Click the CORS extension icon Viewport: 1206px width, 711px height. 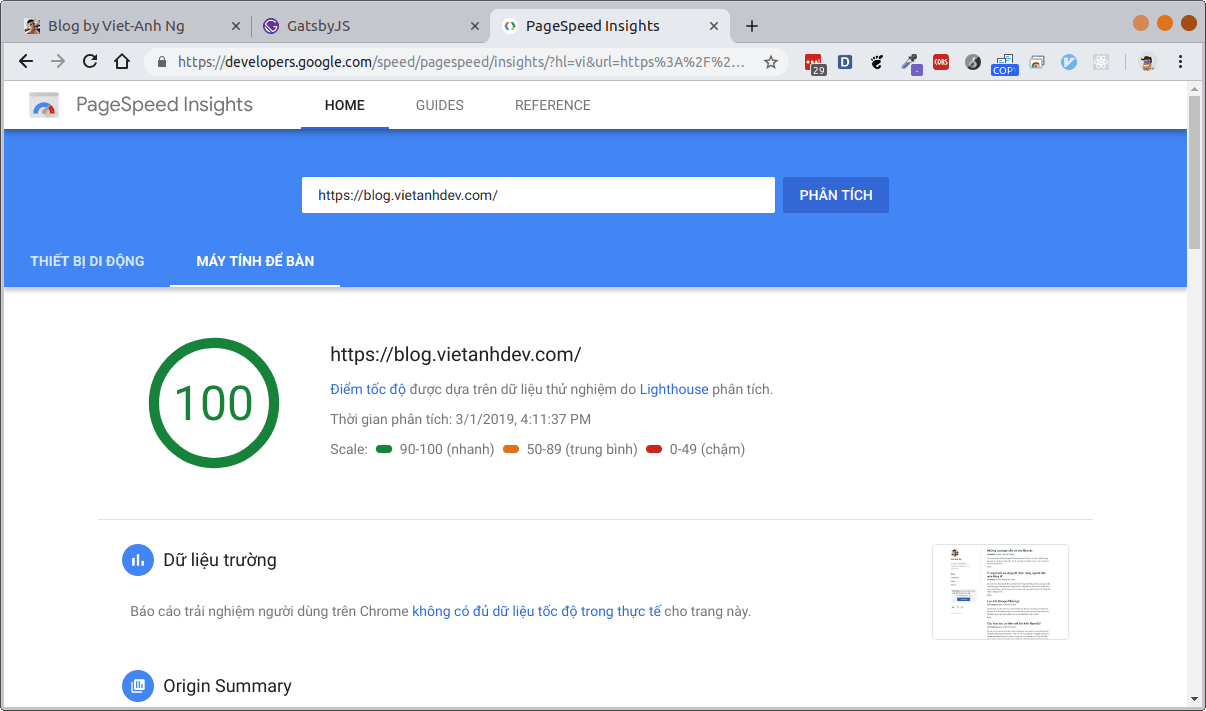[941, 62]
